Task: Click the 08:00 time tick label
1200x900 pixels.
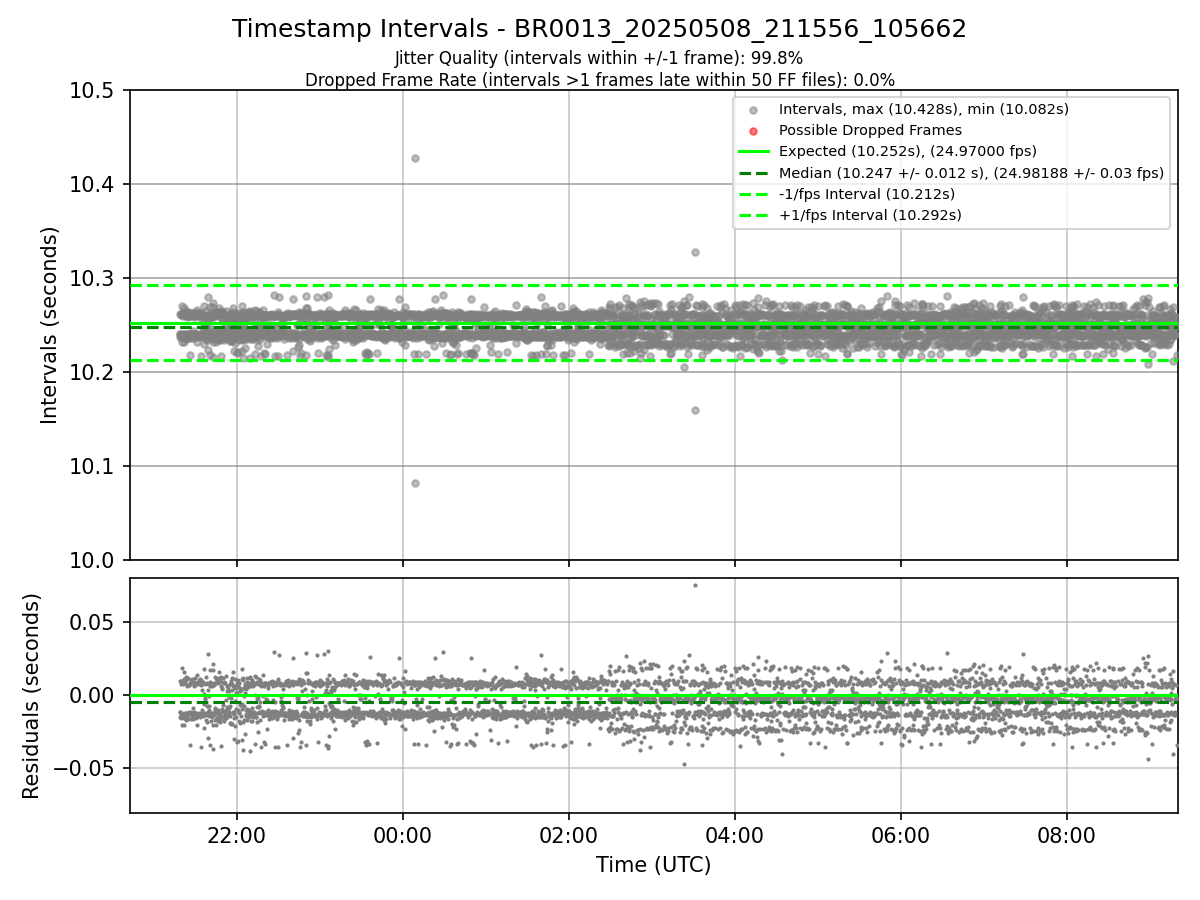Action: tap(1067, 834)
